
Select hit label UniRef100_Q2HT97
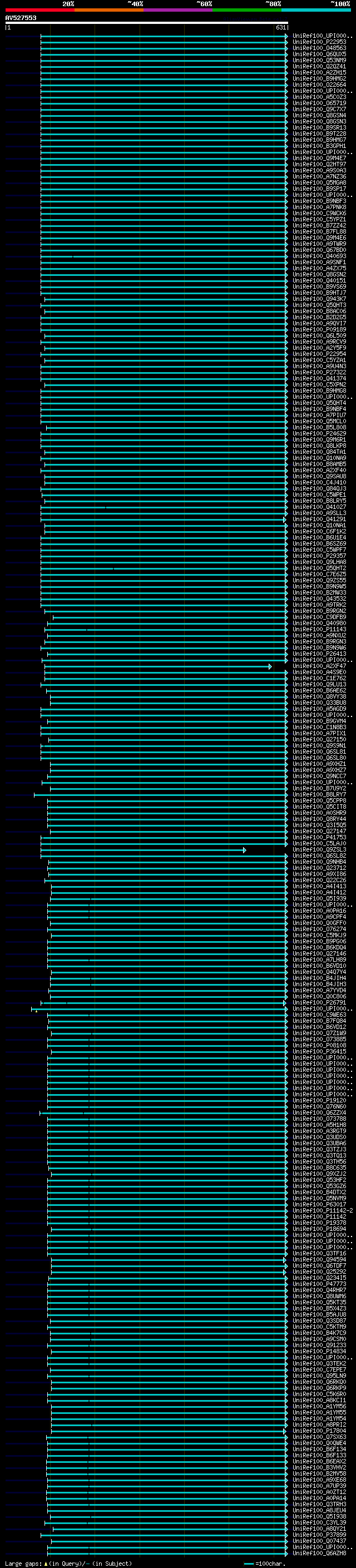319,164
